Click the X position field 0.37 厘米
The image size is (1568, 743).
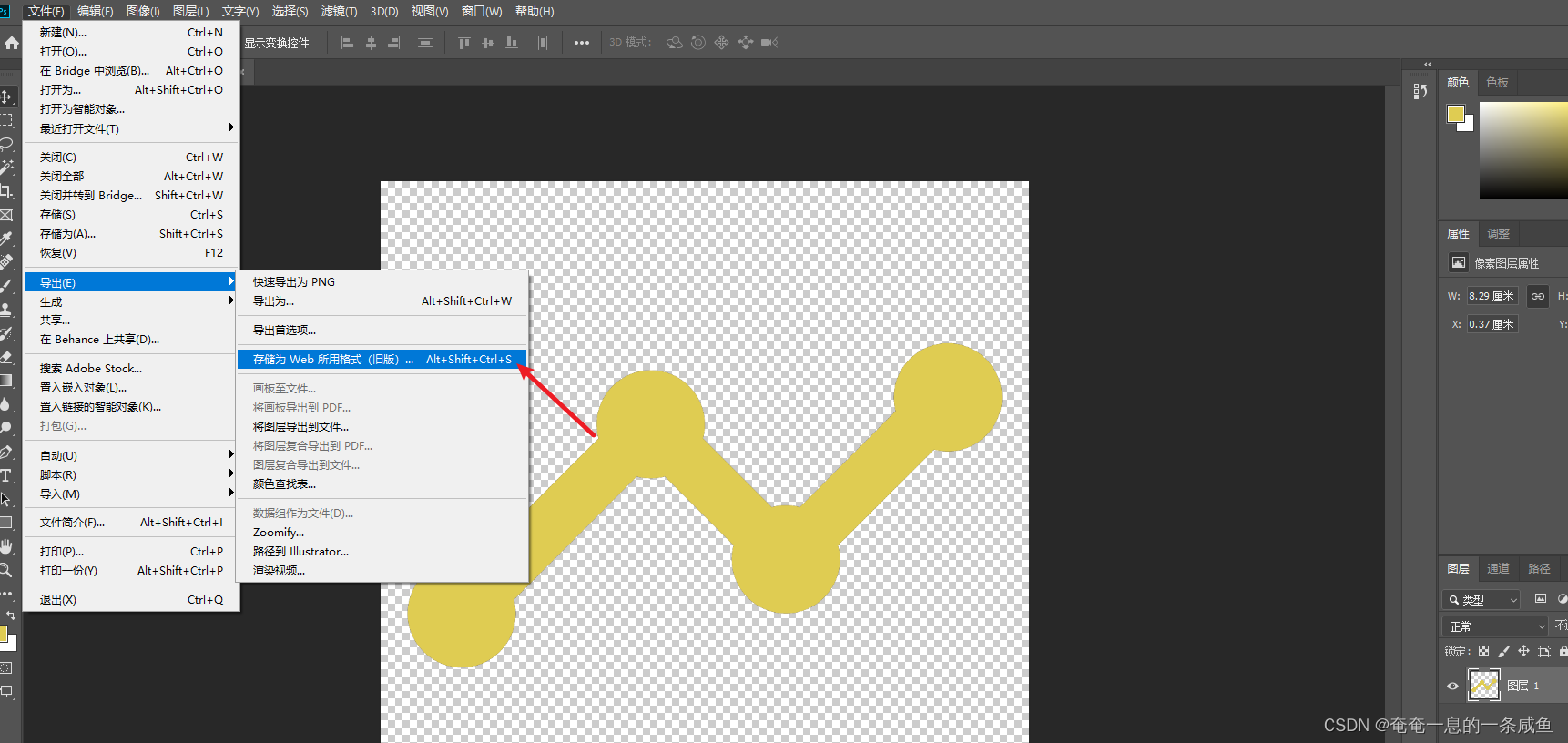tap(1492, 324)
